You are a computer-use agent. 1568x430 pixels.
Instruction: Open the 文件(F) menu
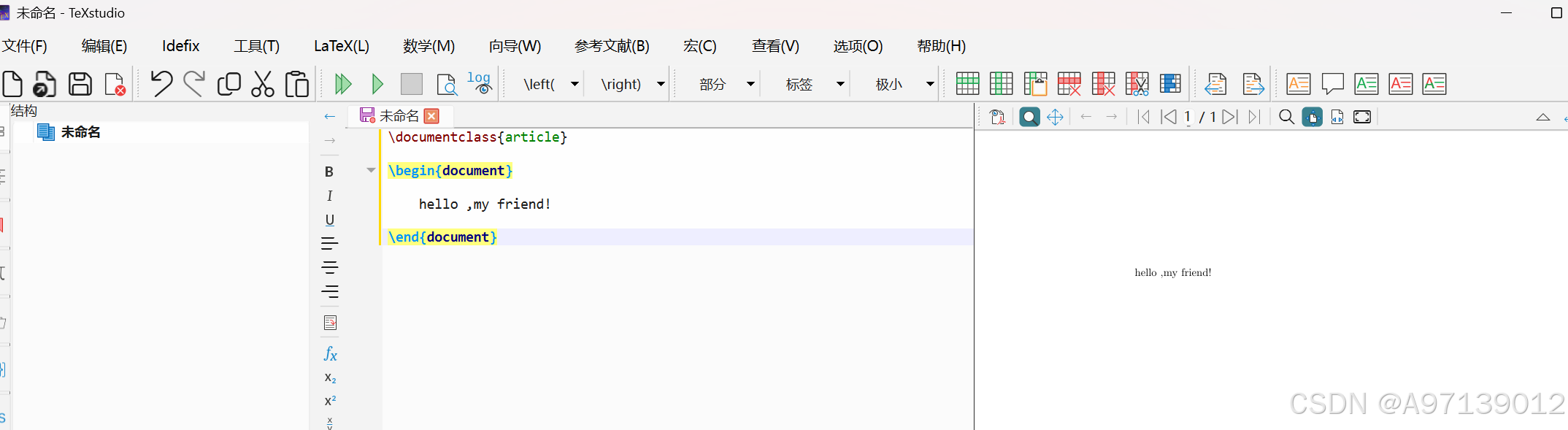click(x=24, y=46)
